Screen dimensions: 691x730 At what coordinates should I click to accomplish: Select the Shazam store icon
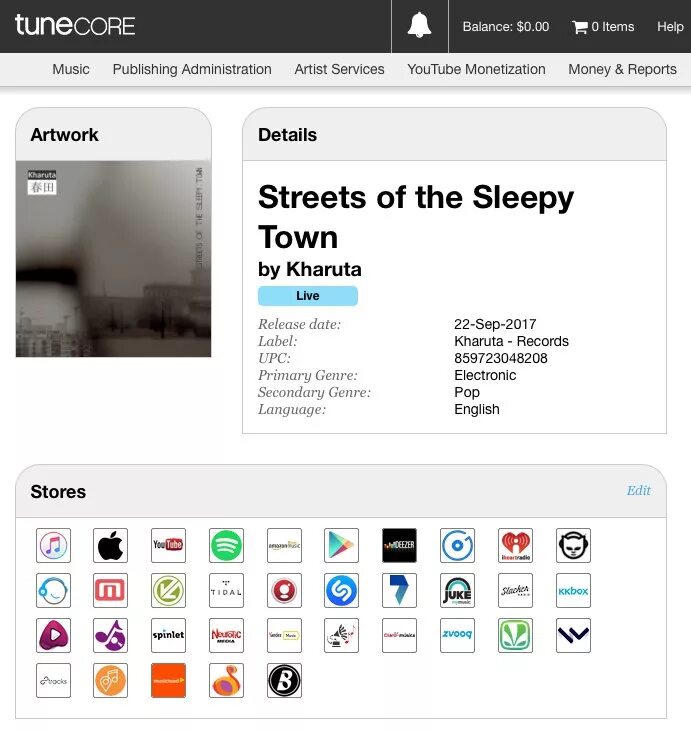point(341,590)
